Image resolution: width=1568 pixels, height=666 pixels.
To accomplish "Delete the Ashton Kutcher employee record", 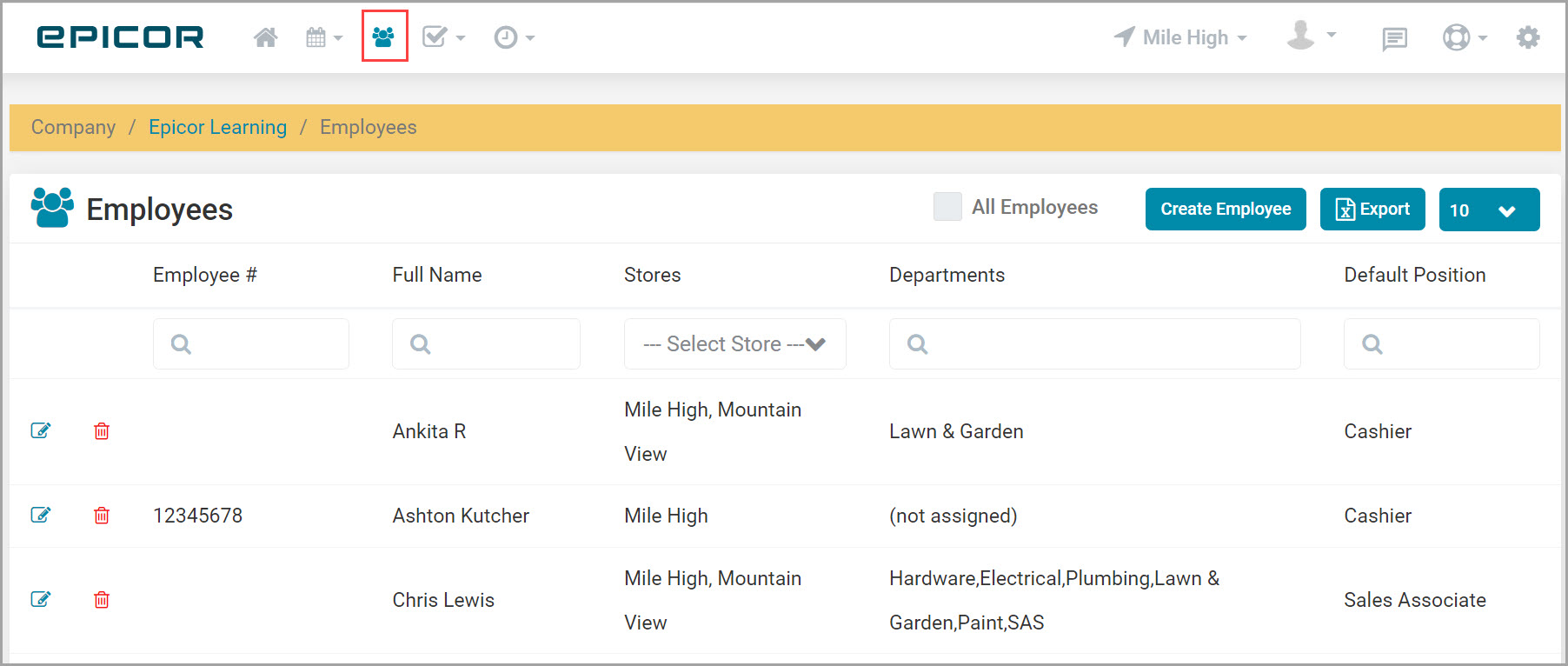I will (x=102, y=516).
